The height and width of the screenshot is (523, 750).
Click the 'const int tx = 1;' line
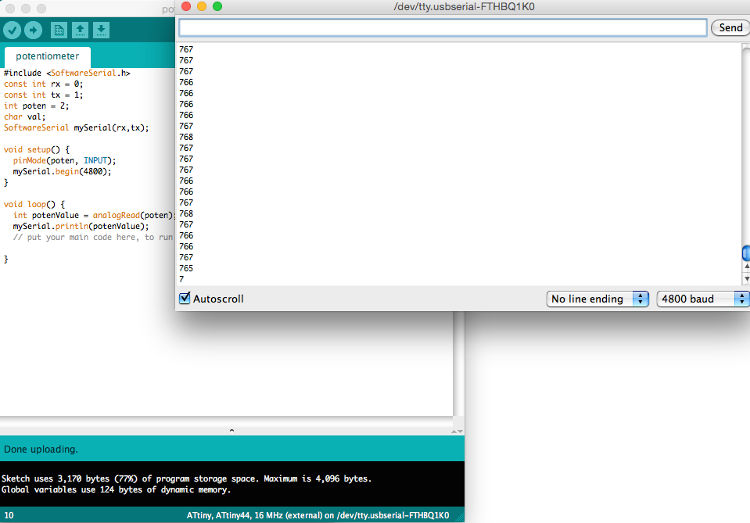(x=44, y=95)
